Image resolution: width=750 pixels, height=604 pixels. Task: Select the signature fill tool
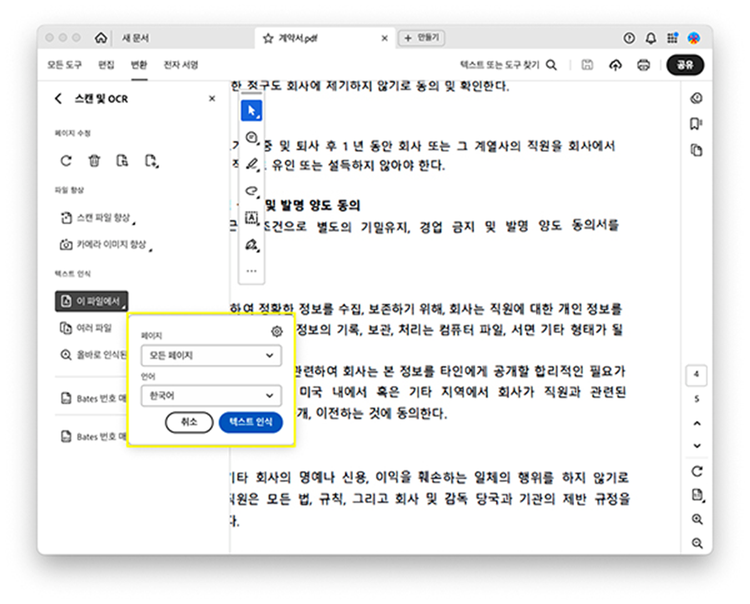tap(252, 245)
